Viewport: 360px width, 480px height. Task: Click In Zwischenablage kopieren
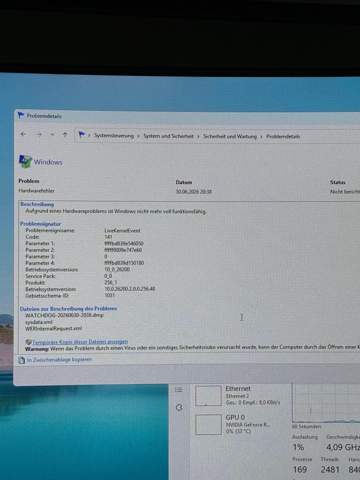59,360
